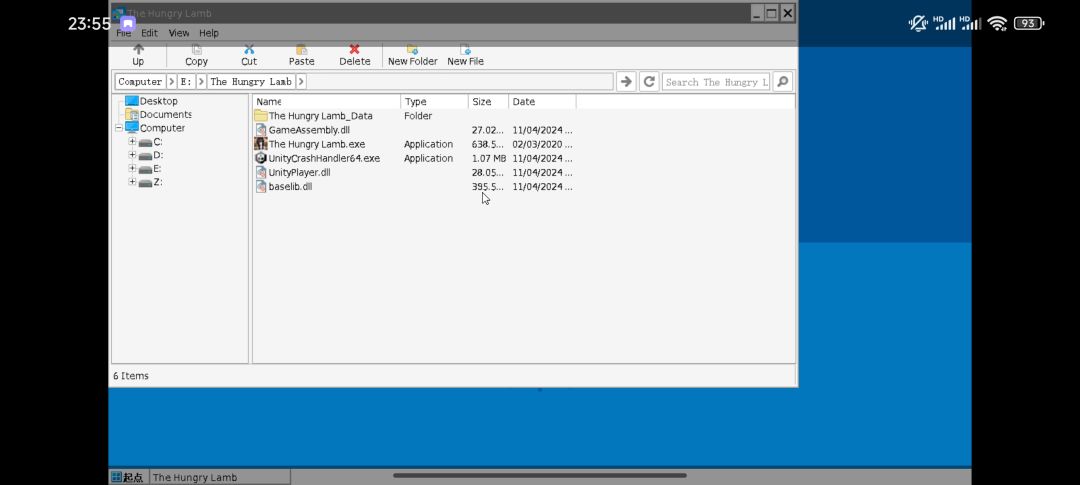Click the Copy toolbar icon

point(196,50)
